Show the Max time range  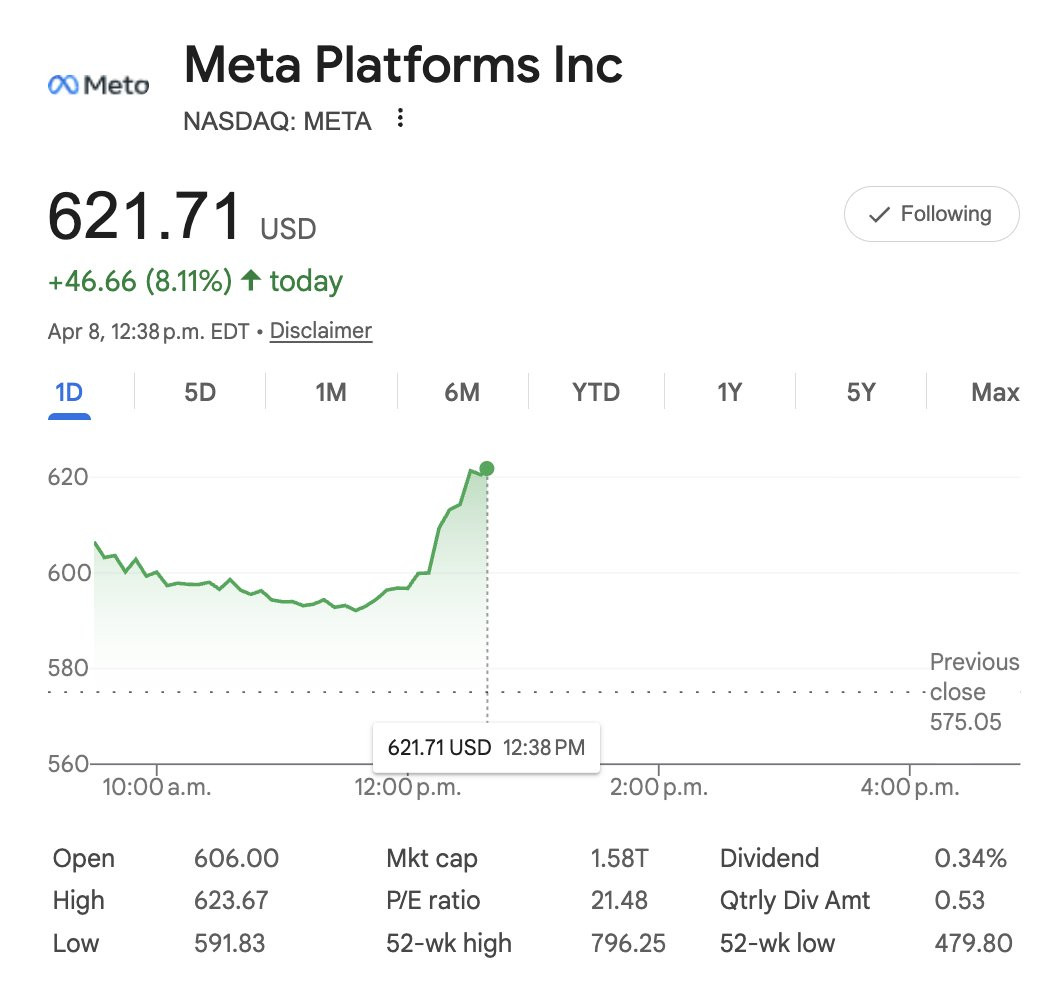pyautogui.click(x=994, y=392)
